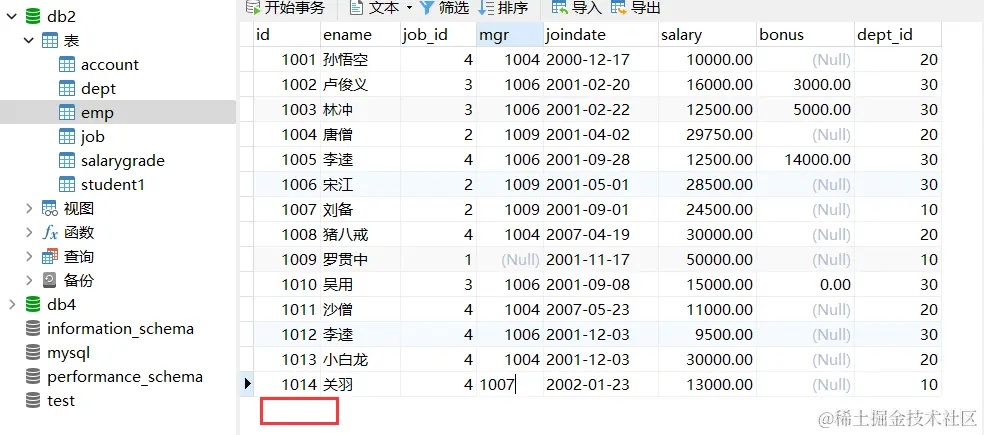Image resolution: width=984 pixels, height=435 pixels.
Task: Click the joindate cell 2007-05-23
Action: [601, 309]
